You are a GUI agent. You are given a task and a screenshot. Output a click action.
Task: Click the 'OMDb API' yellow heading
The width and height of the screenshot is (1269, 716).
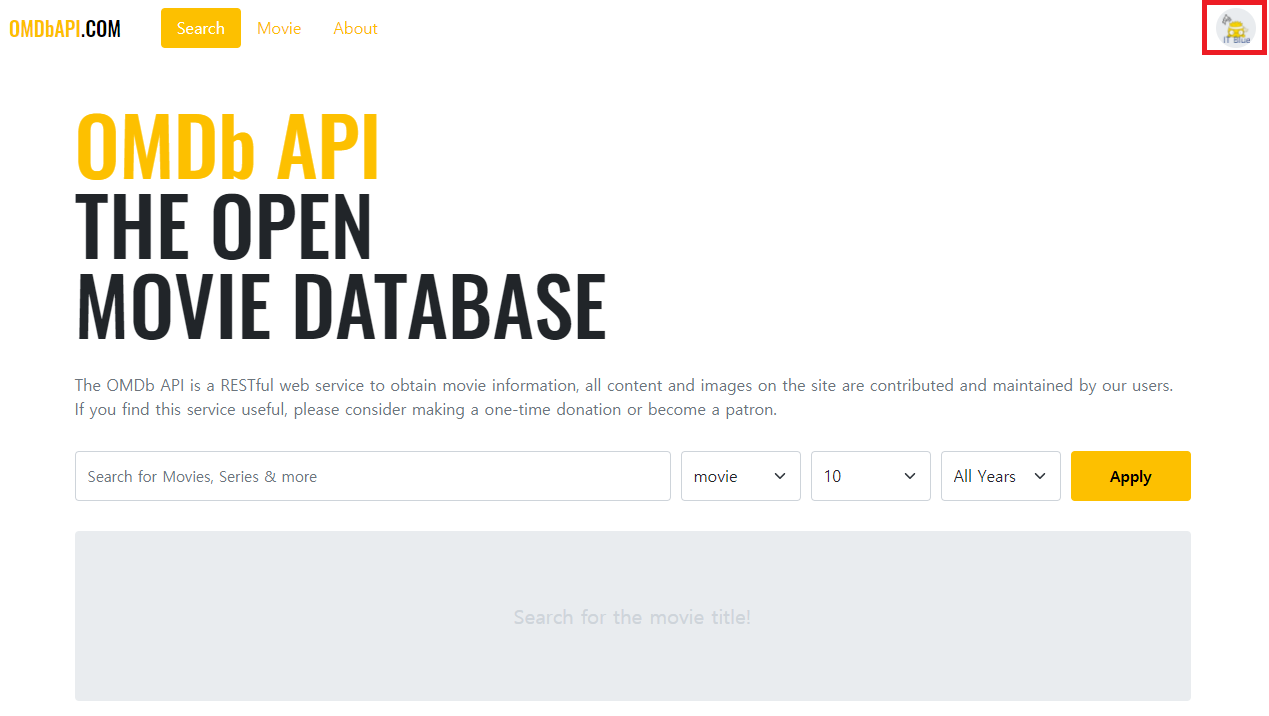(x=228, y=147)
